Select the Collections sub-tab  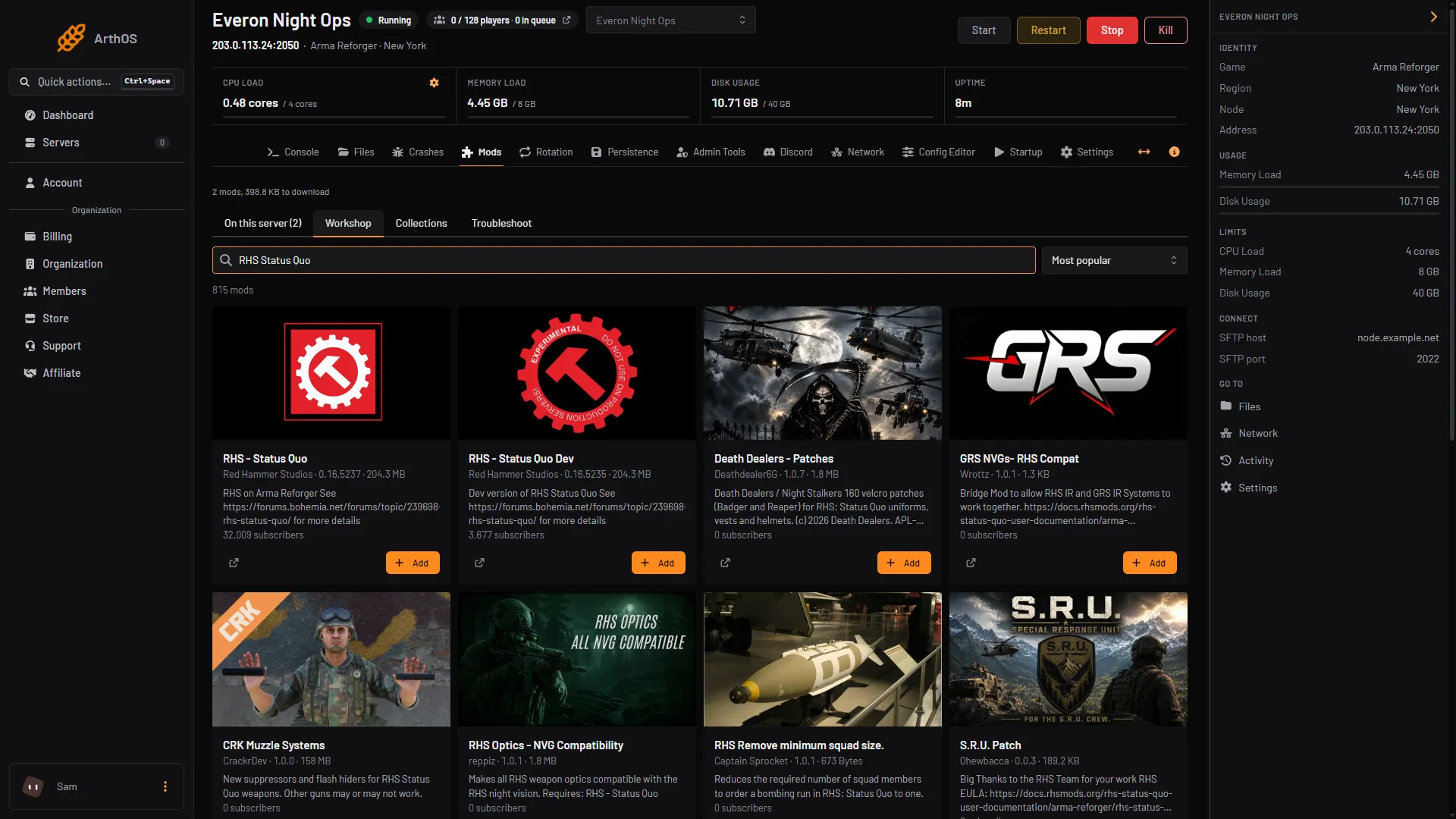[421, 223]
